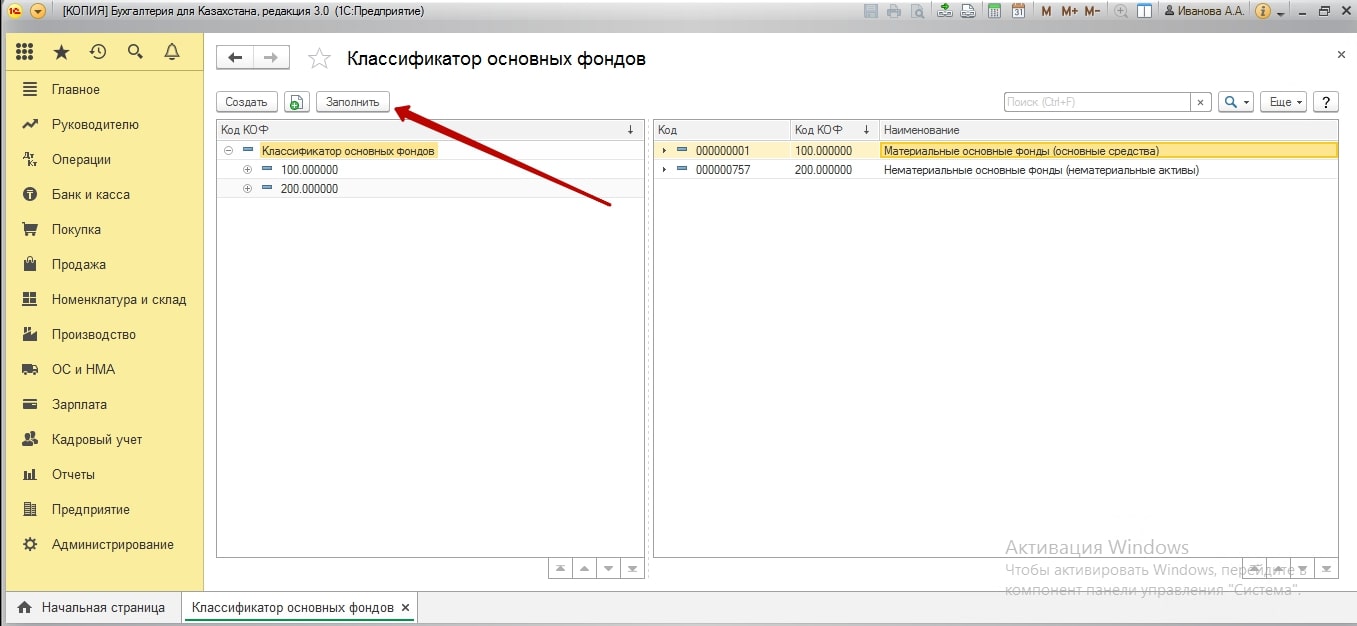The height and width of the screenshot is (626, 1357).
Task: Open the calendar icon in the title bar
Action: point(1018,12)
